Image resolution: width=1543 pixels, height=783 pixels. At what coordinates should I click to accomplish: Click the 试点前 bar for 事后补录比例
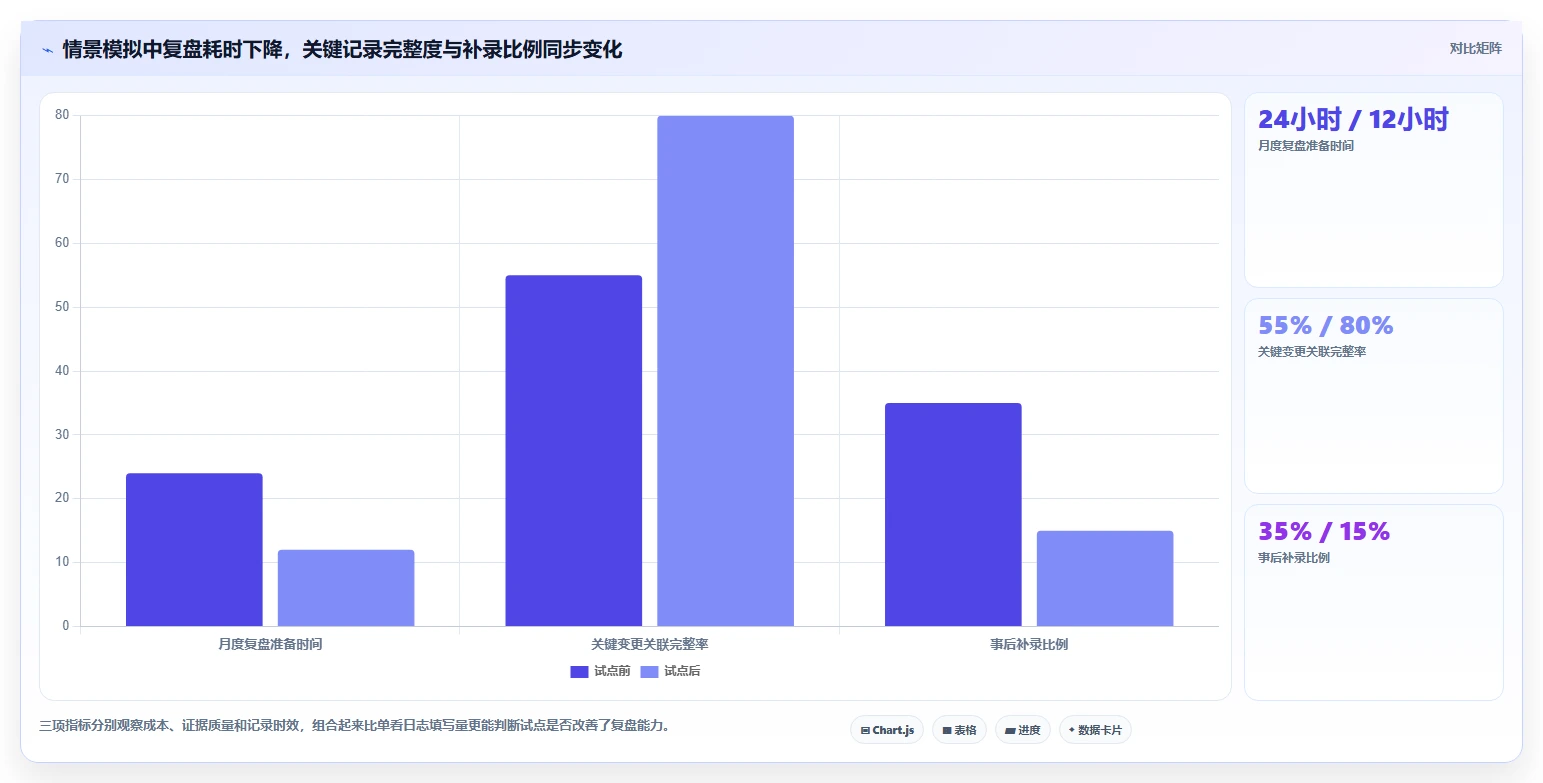953,515
